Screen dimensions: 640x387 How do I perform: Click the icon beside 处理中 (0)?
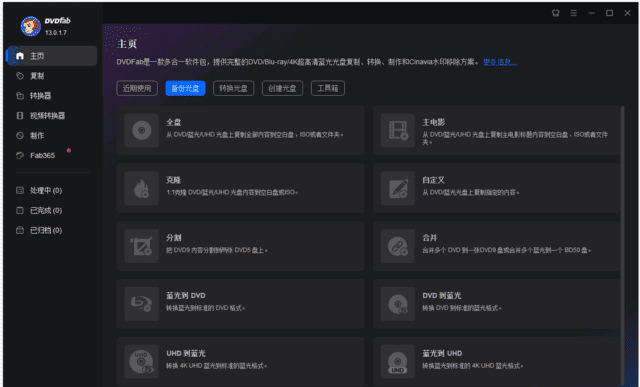20,190
